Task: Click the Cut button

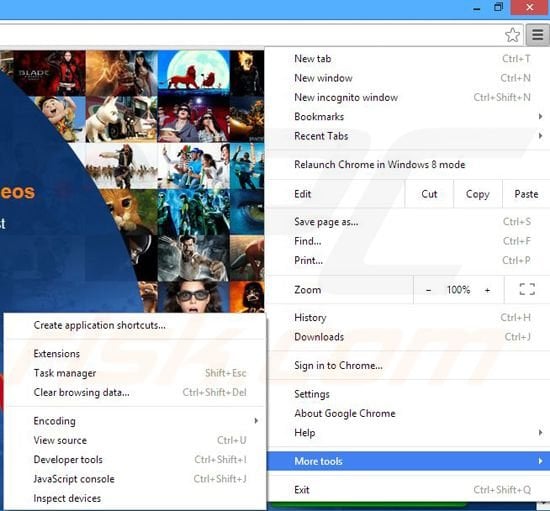Action: click(x=429, y=194)
